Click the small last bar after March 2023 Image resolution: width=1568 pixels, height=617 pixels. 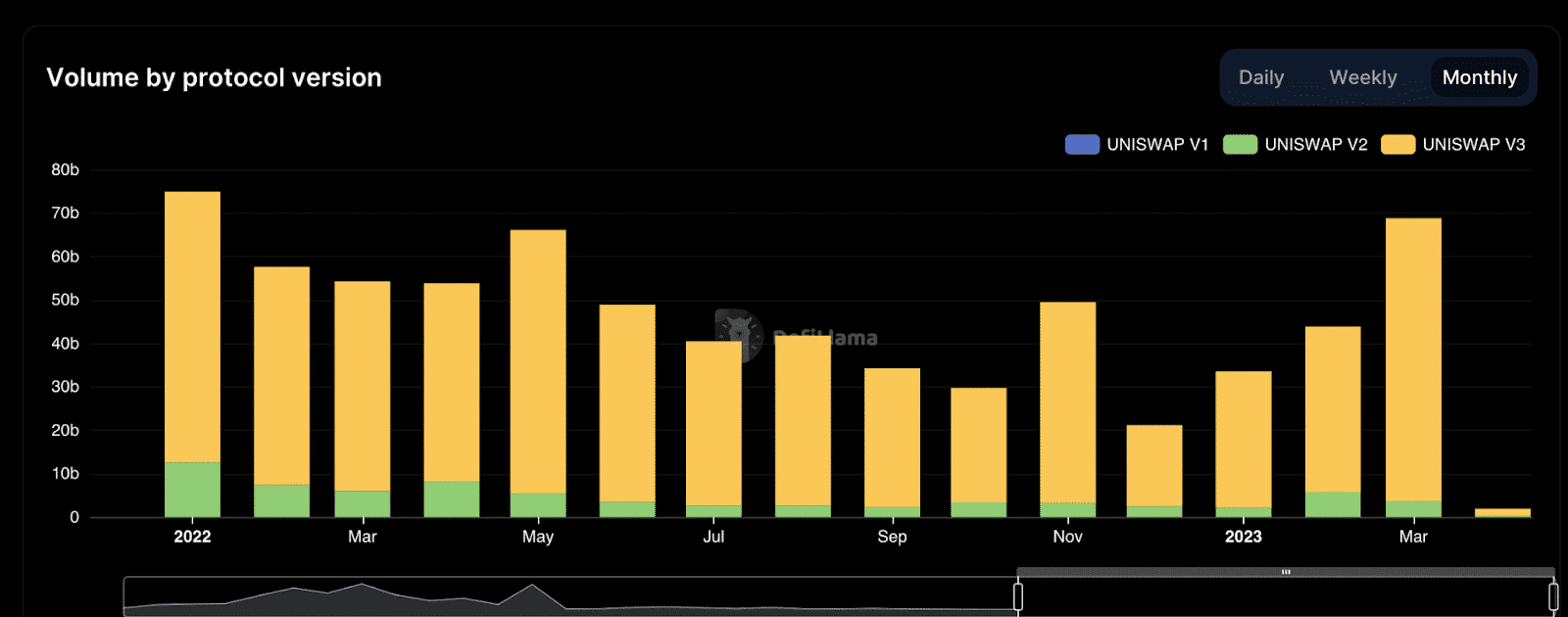[1502, 512]
